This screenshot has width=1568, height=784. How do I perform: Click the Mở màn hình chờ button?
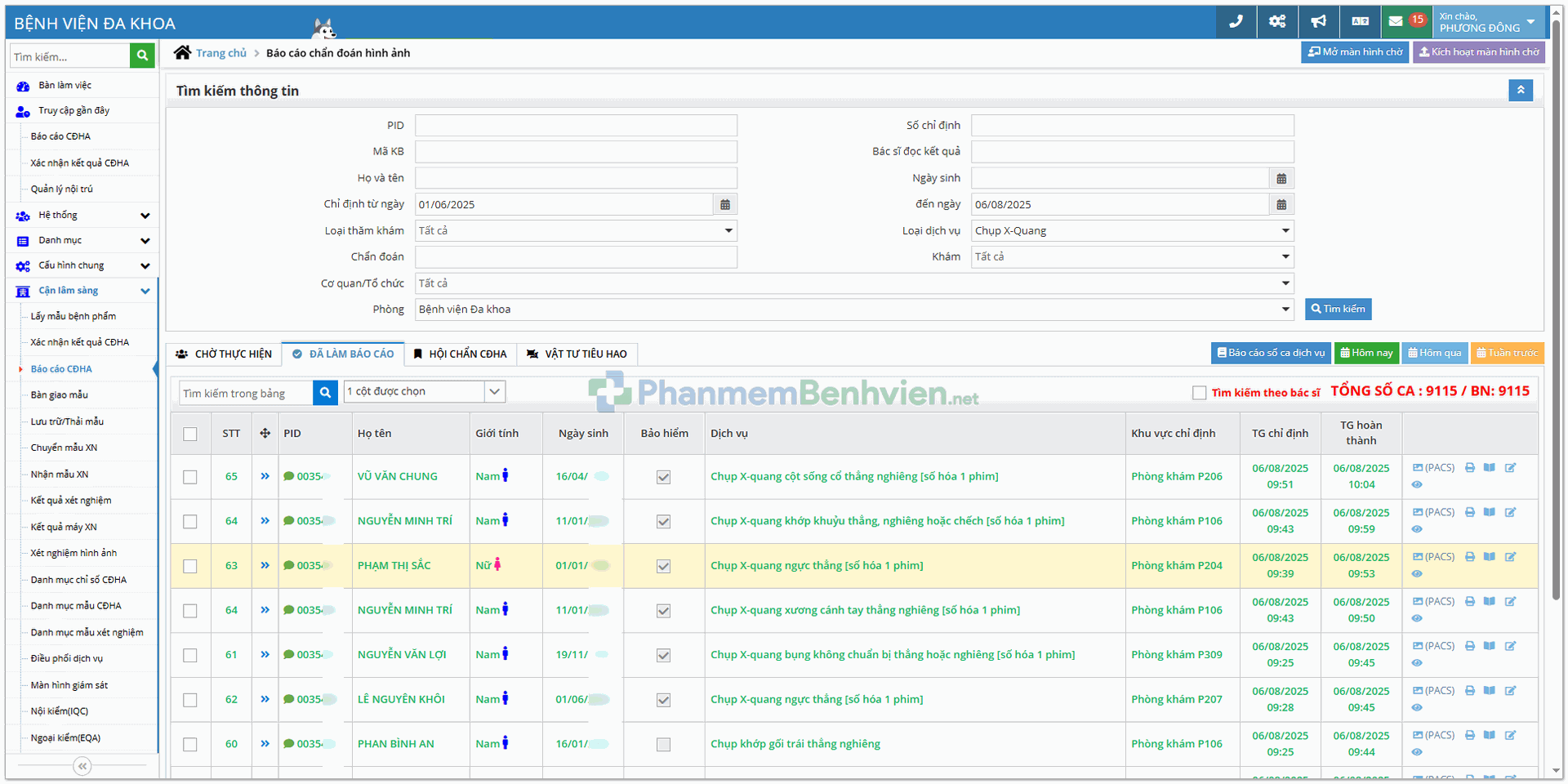pyautogui.click(x=1355, y=52)
